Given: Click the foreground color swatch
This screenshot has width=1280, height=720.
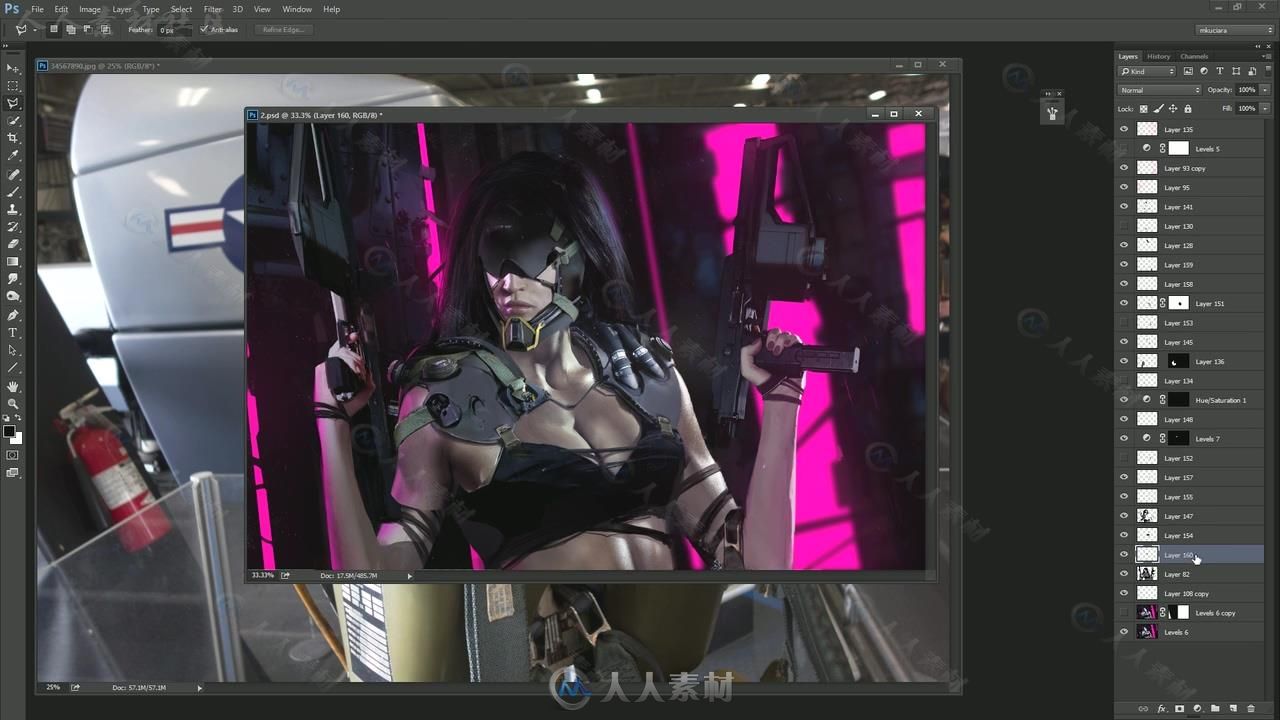Looking at the screenshot, I should (x=9, y=431).
